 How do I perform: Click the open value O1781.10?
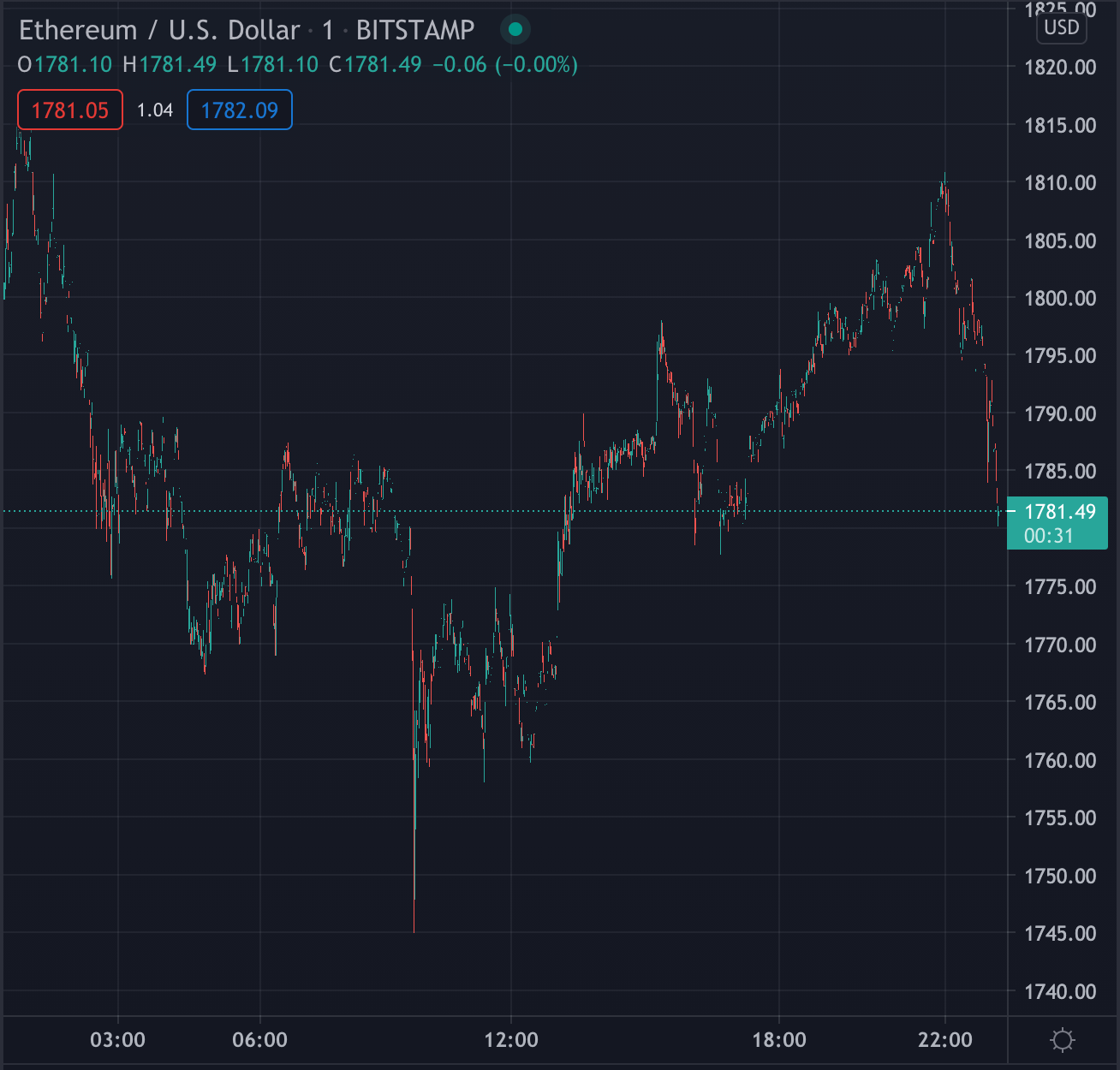[x=65, y=65]
